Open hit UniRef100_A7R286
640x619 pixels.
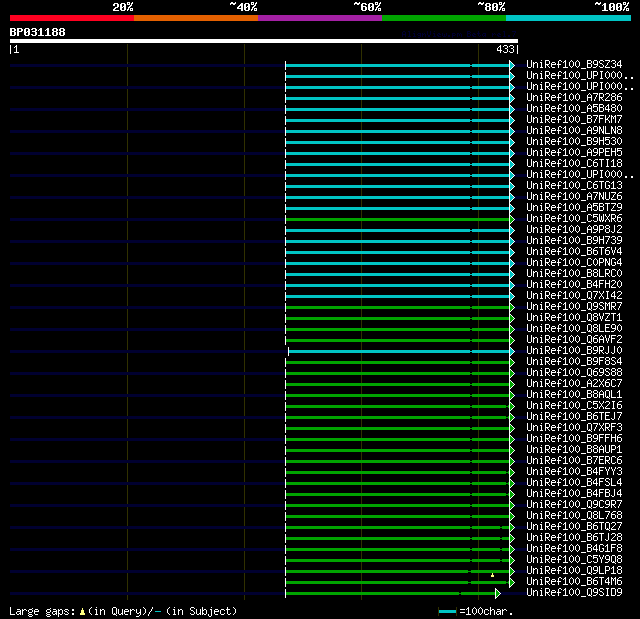574,98
